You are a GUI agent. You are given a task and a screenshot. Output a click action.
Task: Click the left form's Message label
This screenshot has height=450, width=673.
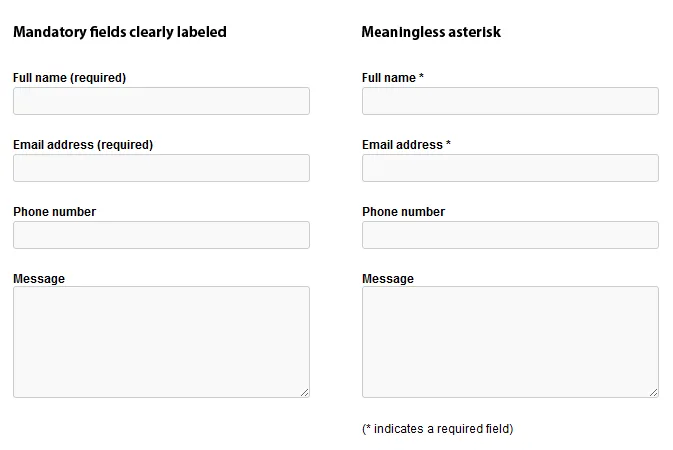click(x=39, y=279)
